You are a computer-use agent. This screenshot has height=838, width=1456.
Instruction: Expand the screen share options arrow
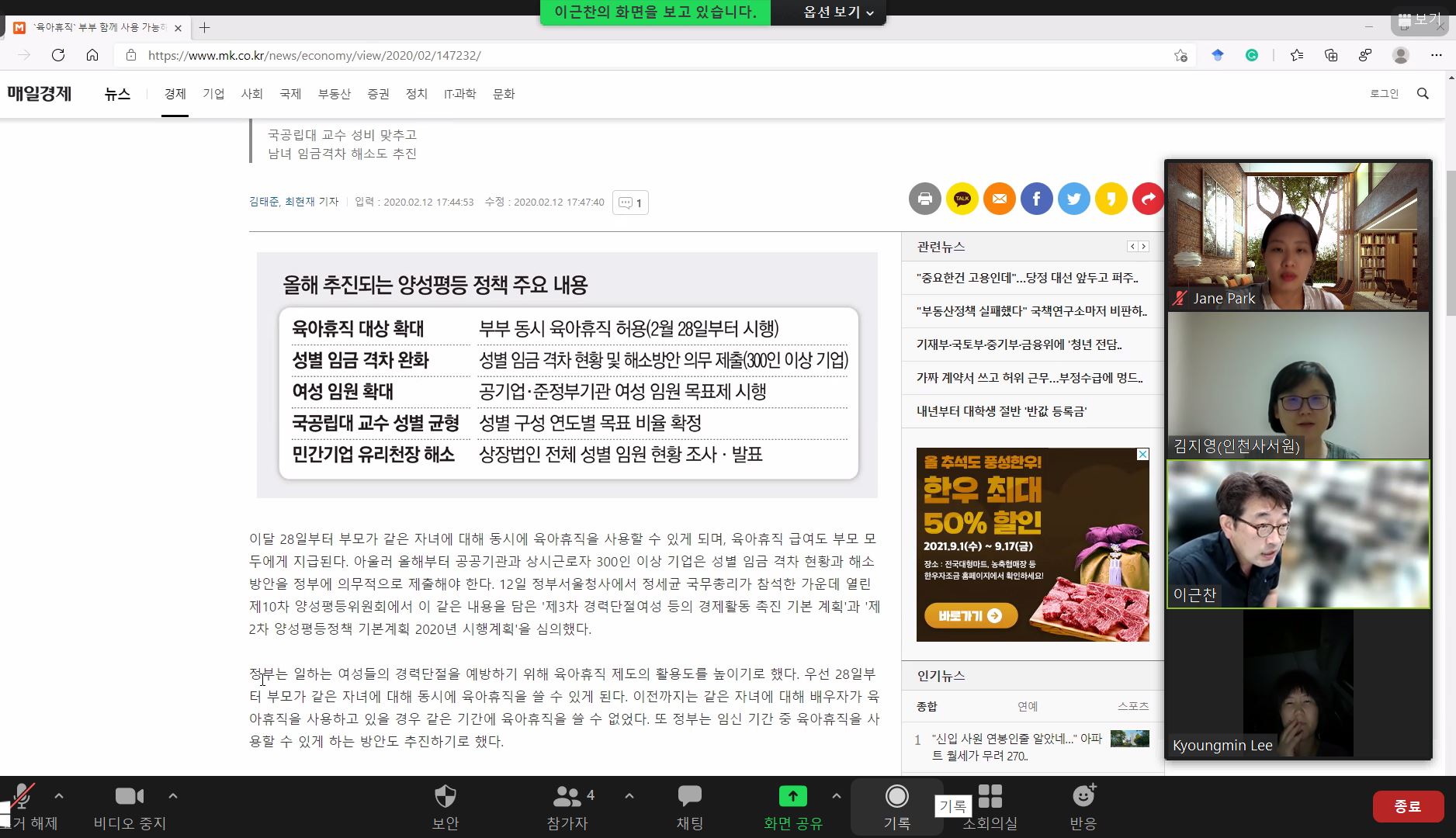coord(836,796)
